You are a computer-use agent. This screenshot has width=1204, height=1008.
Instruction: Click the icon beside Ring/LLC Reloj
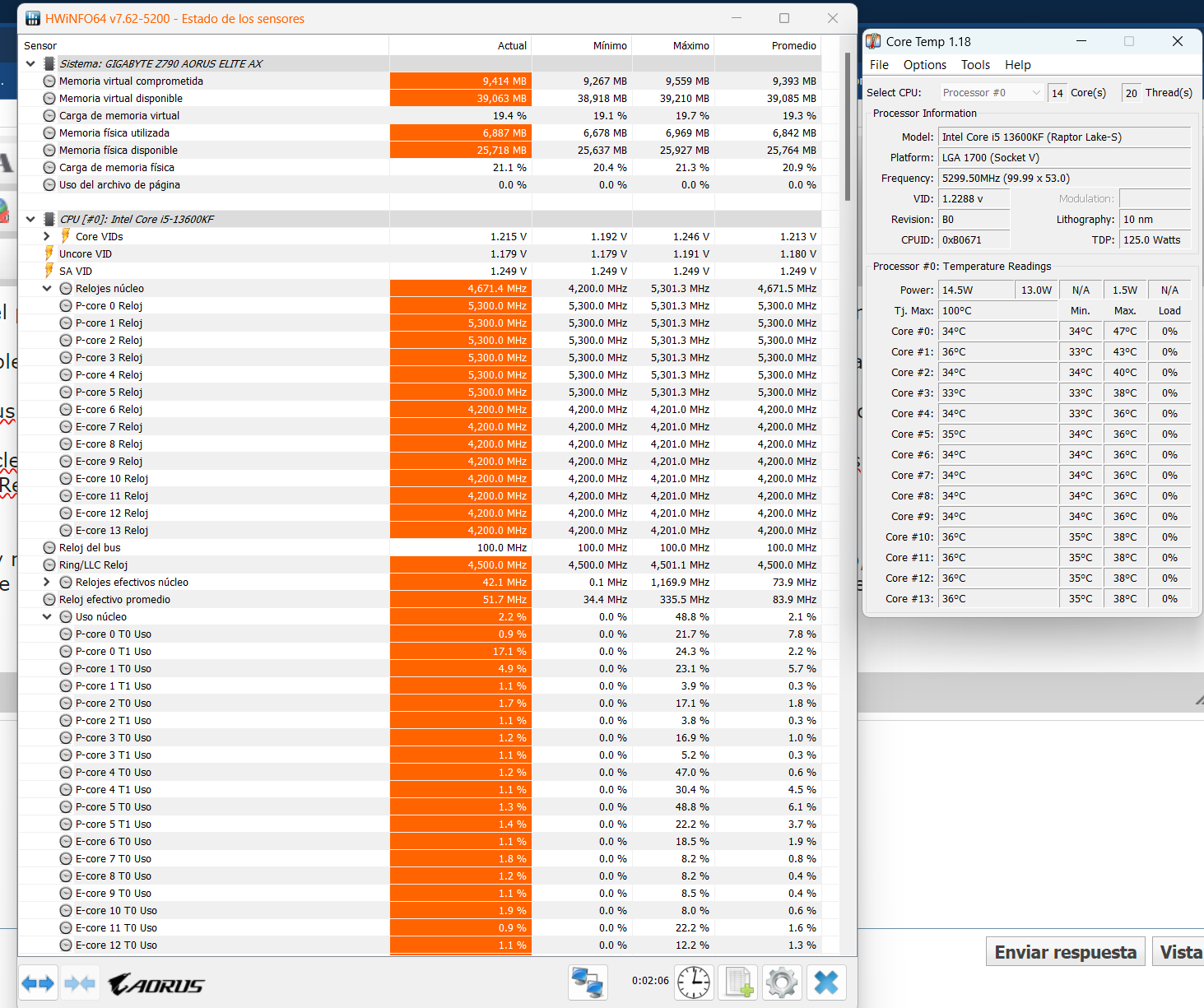[x=49, y=564]
